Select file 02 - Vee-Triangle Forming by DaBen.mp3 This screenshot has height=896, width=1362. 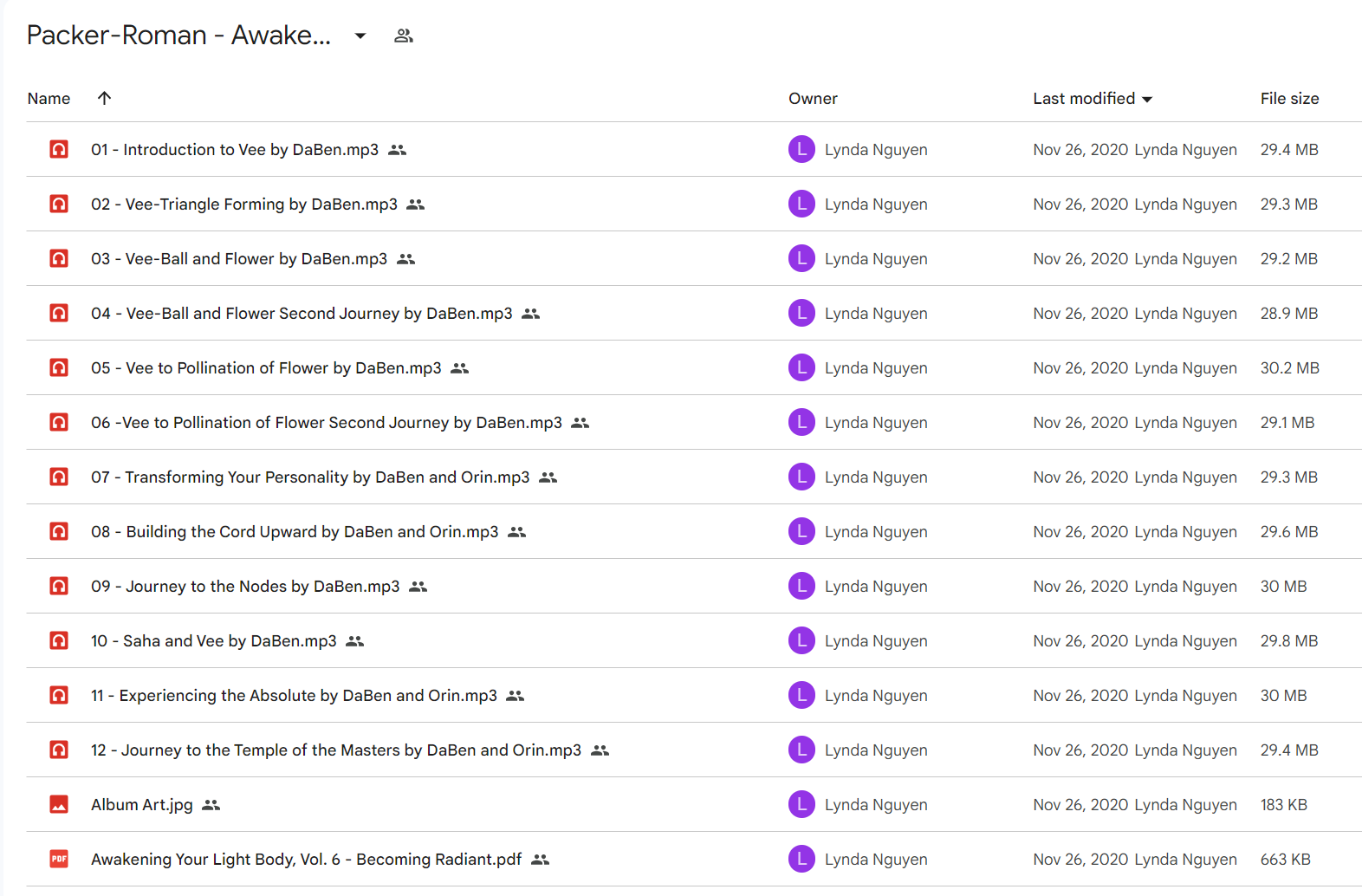coord(244,205)
